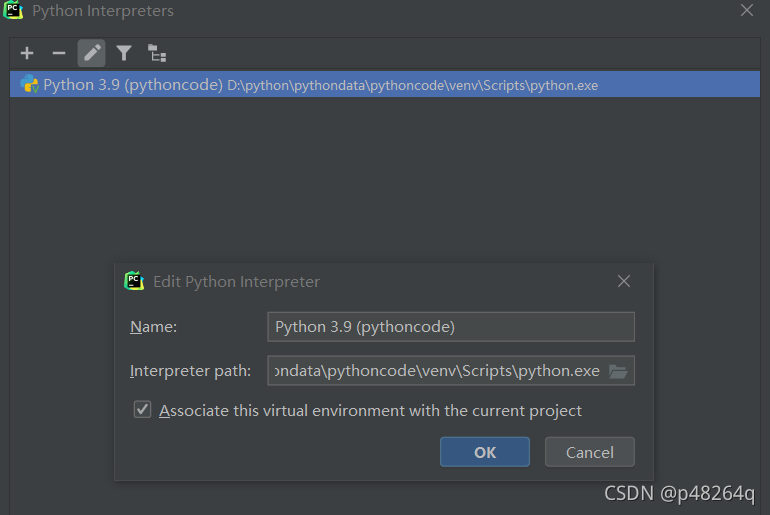Toggle Associate this virtual environment checkbox
The height and width of the screenshot is (515, 770).
[142, 409]
